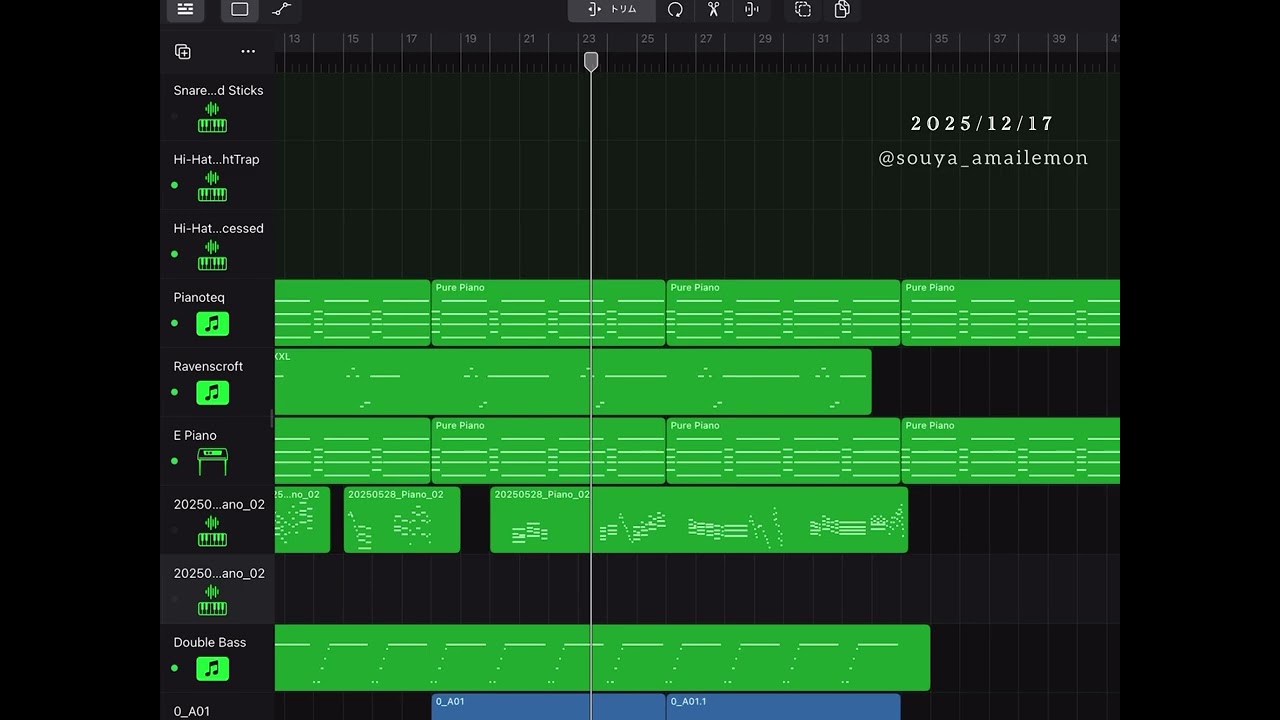Select the scissors split tool
The image size is (1280, 720).
coord(713,9)
